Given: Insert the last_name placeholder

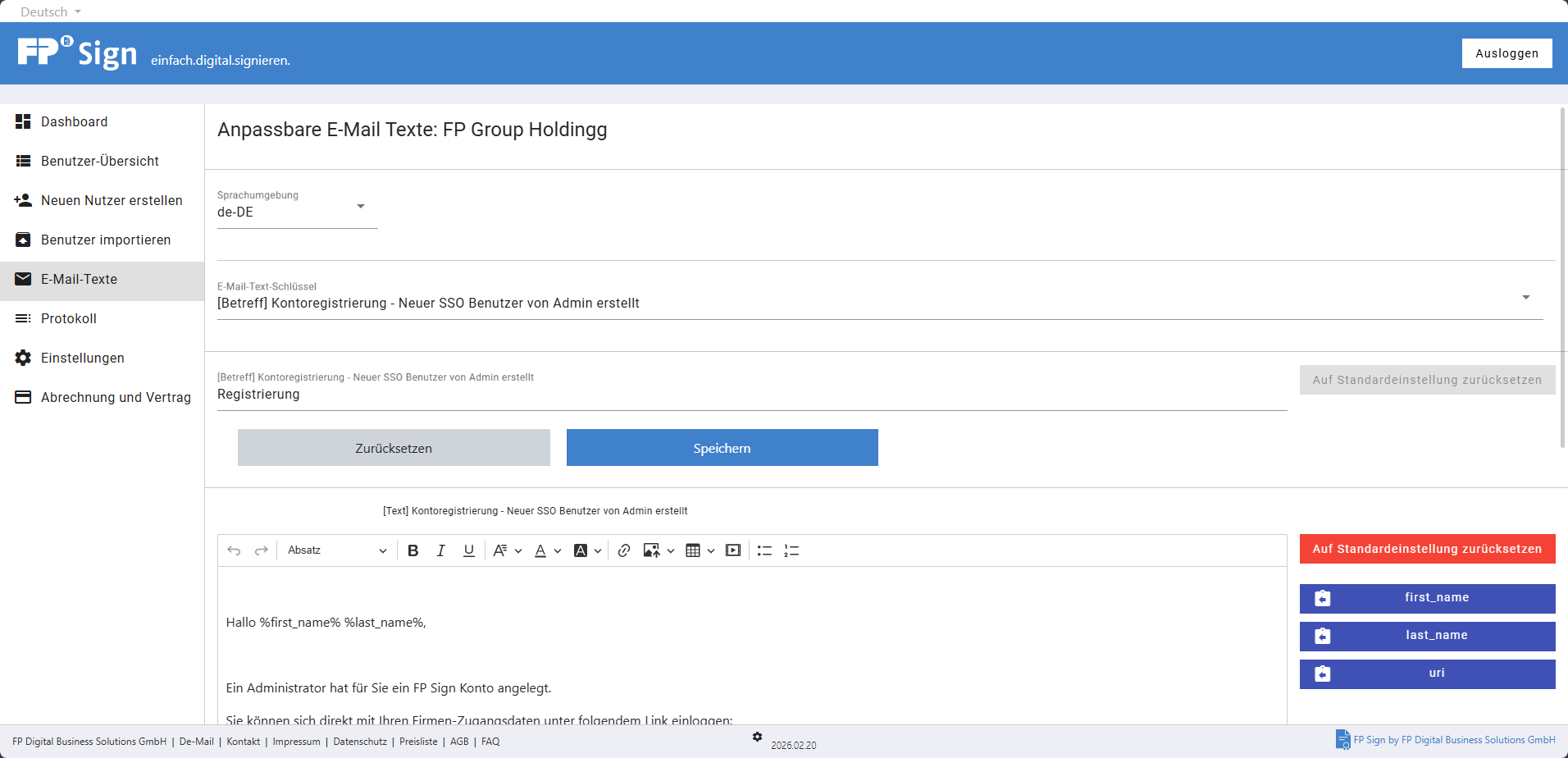Looking at the screenshot, I should click(x=1427, y=636).
